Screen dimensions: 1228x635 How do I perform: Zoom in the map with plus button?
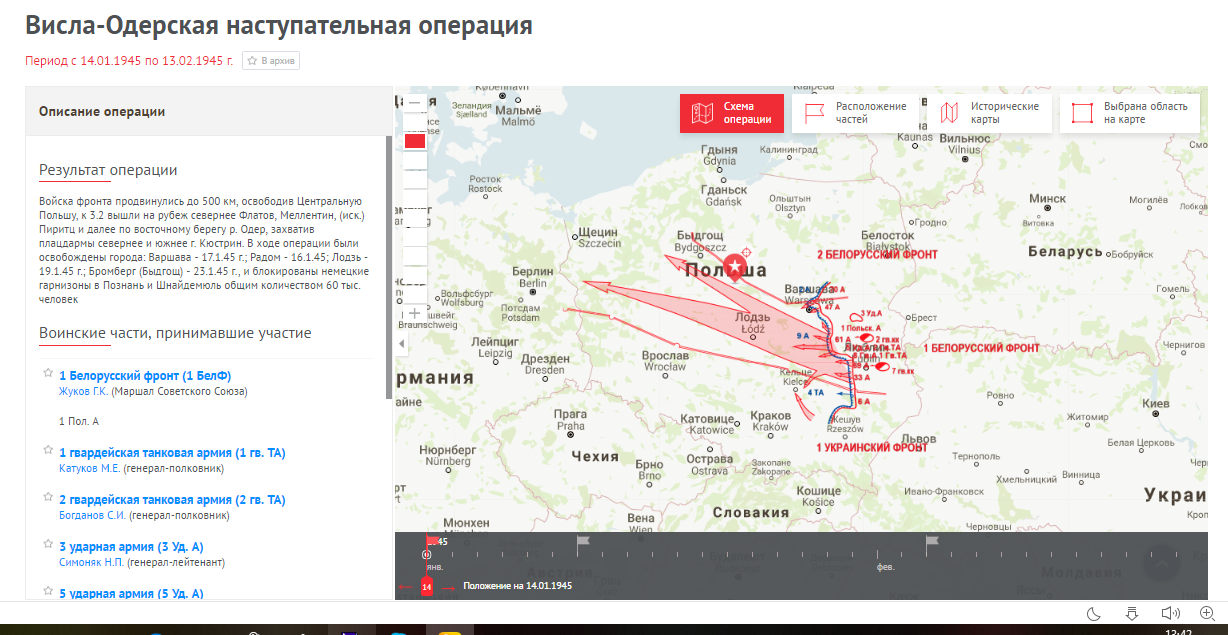(415, 314)
